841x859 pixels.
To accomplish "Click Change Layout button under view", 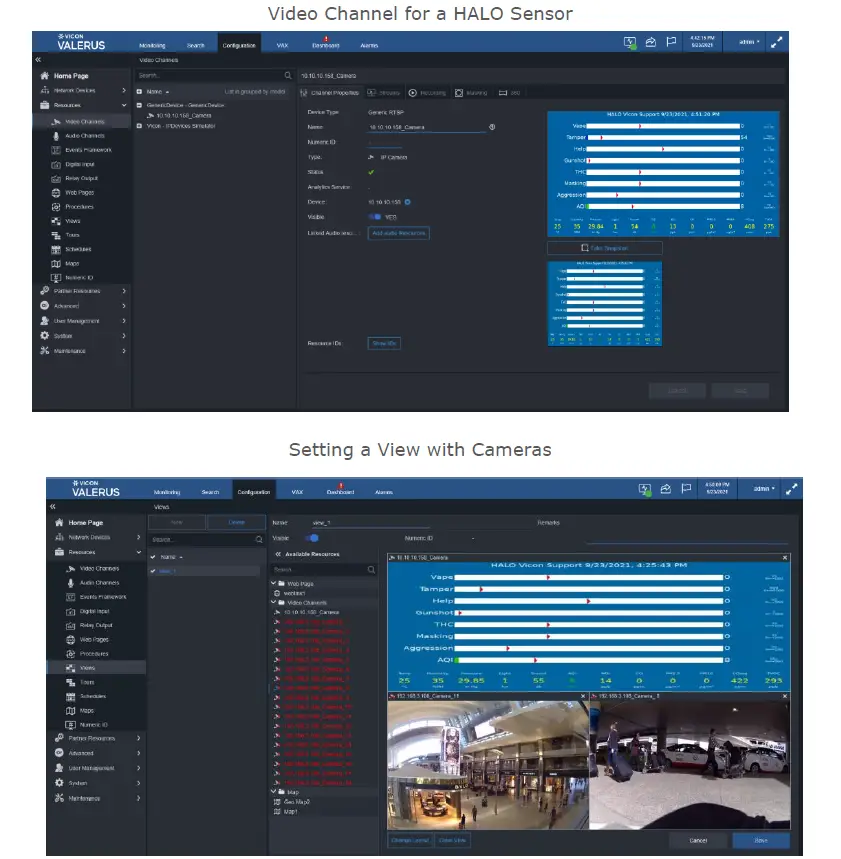I will pos(410,840).
